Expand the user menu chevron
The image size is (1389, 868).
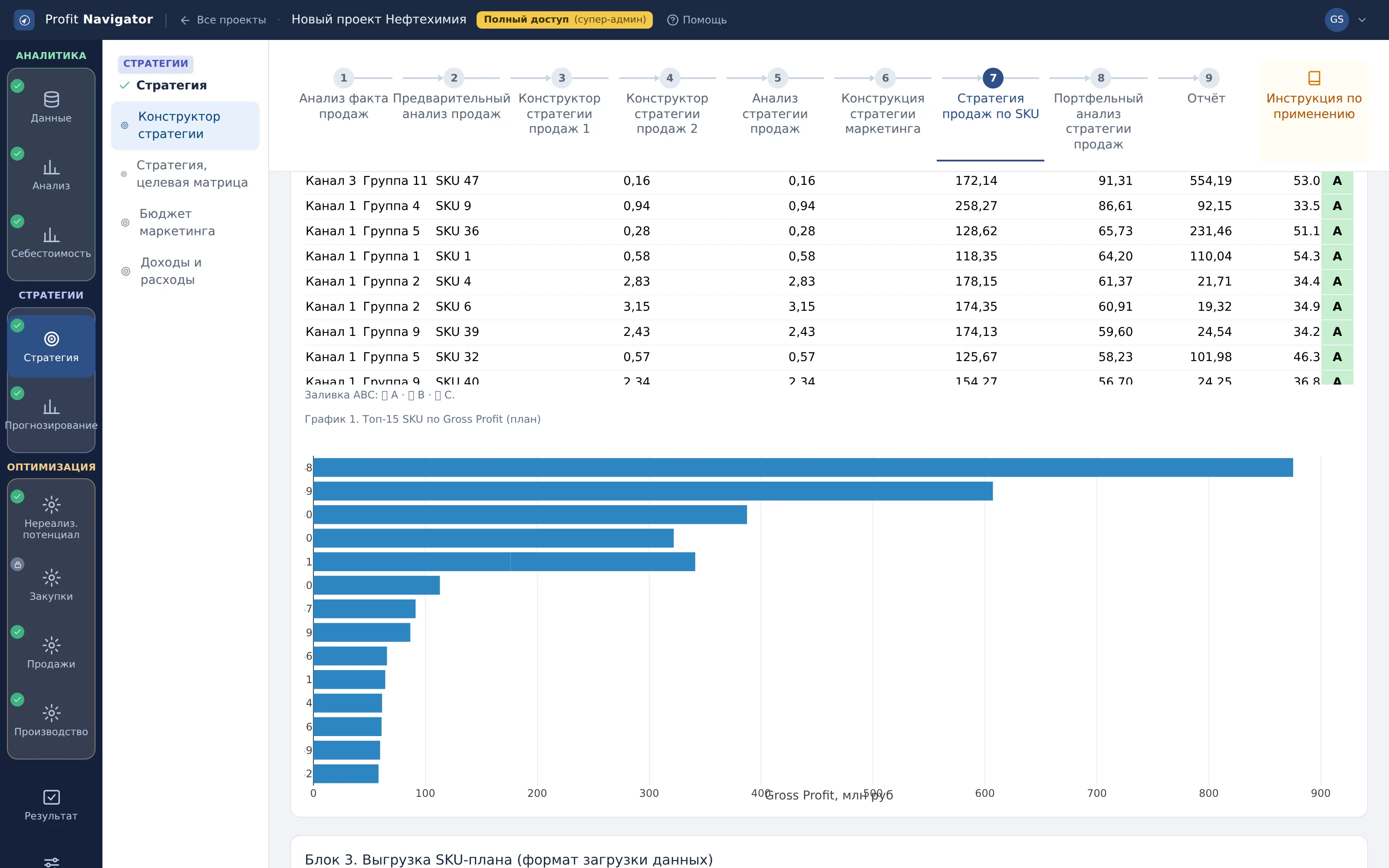pyautogui.click(x=1362, y=20)
